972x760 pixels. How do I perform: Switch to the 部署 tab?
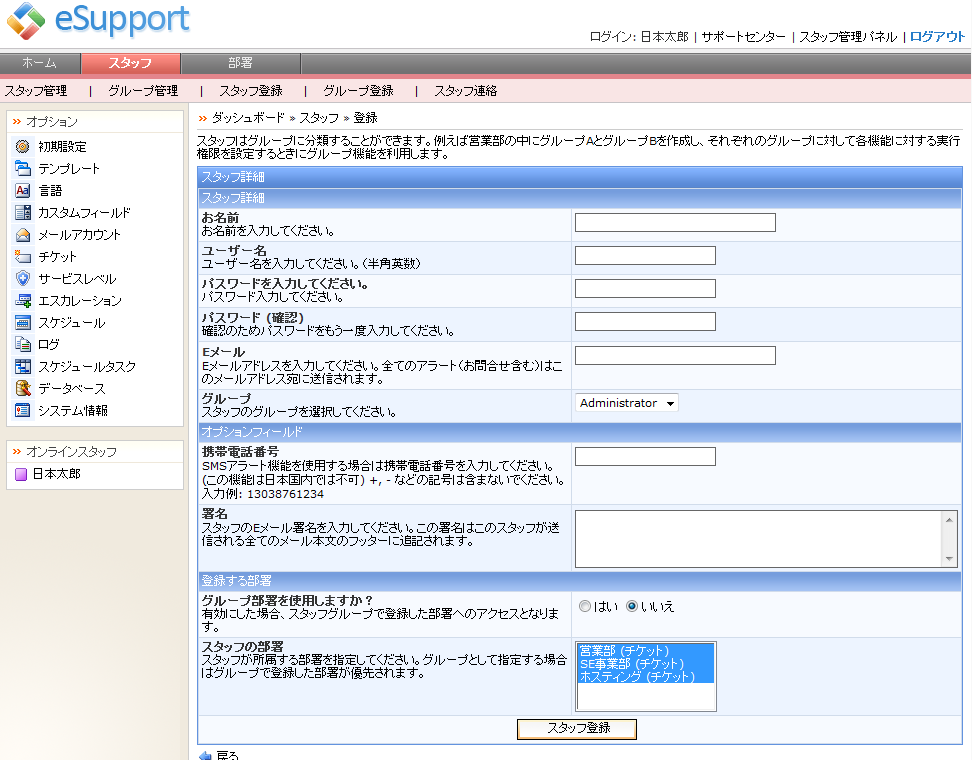tap(240, 62)
